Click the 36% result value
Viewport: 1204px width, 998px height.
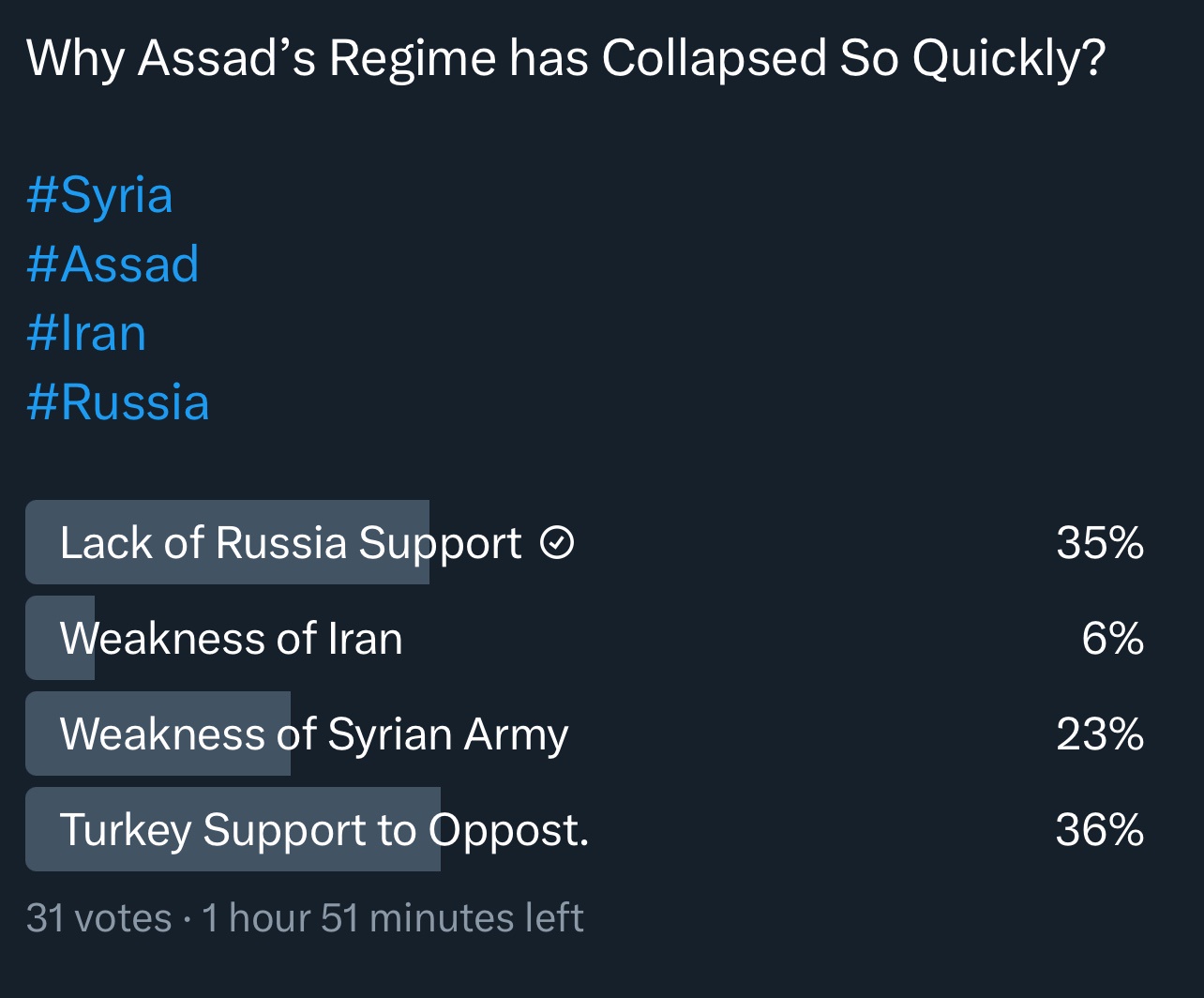tap(1100, 829)
